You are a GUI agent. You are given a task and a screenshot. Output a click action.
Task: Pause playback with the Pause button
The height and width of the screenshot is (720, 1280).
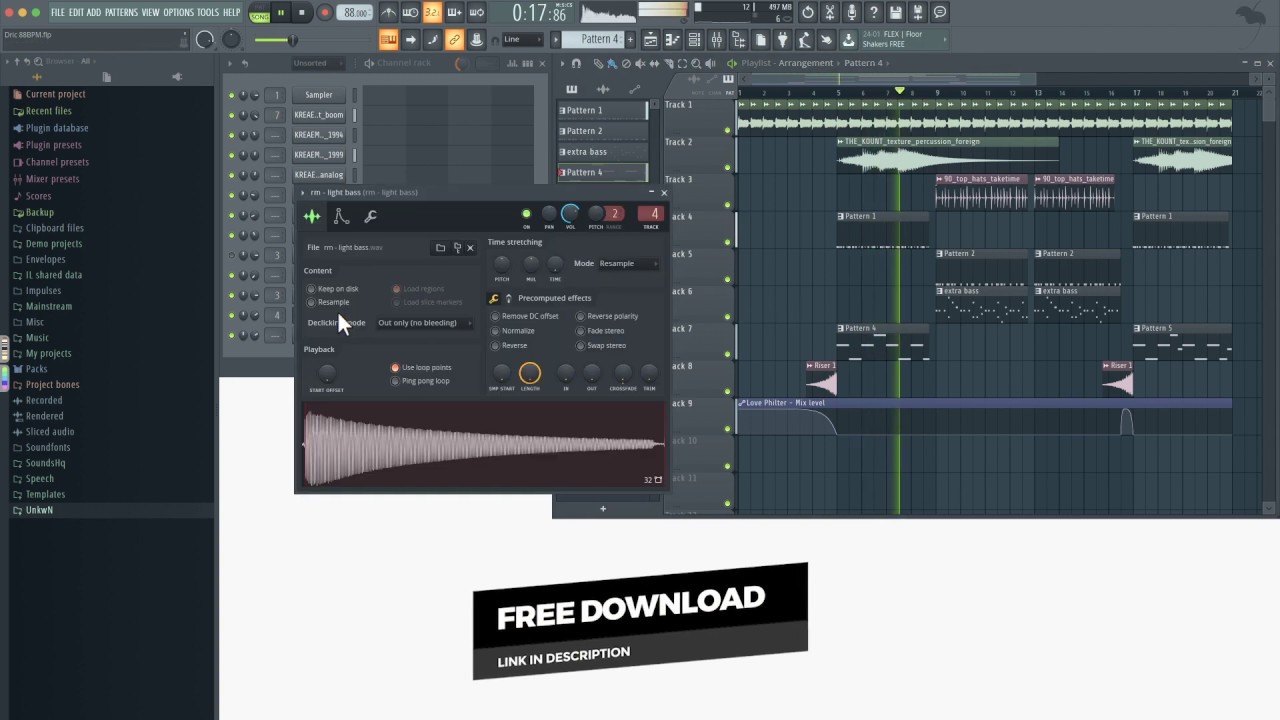point(280,13)
